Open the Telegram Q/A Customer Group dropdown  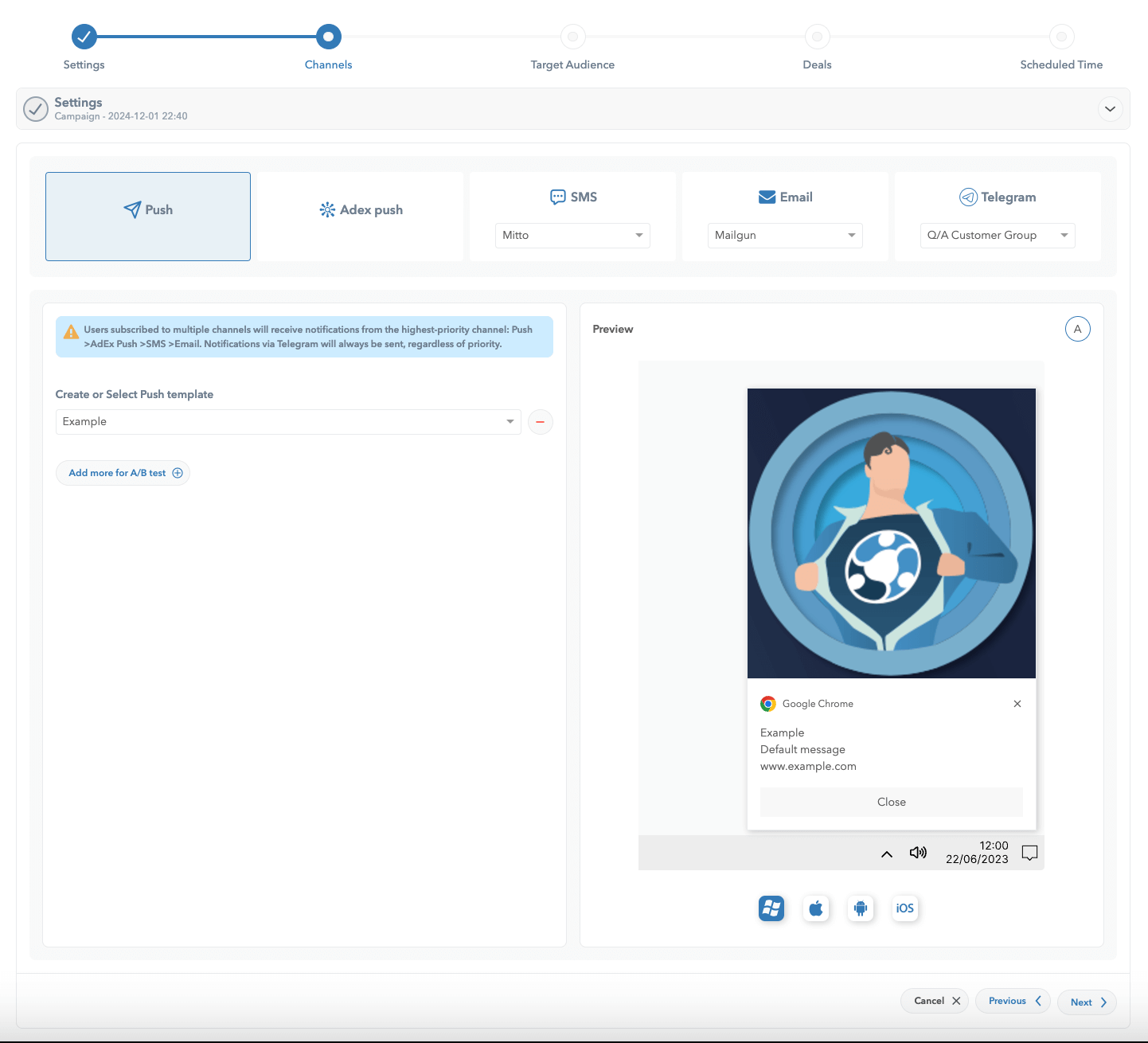[997, 236]
